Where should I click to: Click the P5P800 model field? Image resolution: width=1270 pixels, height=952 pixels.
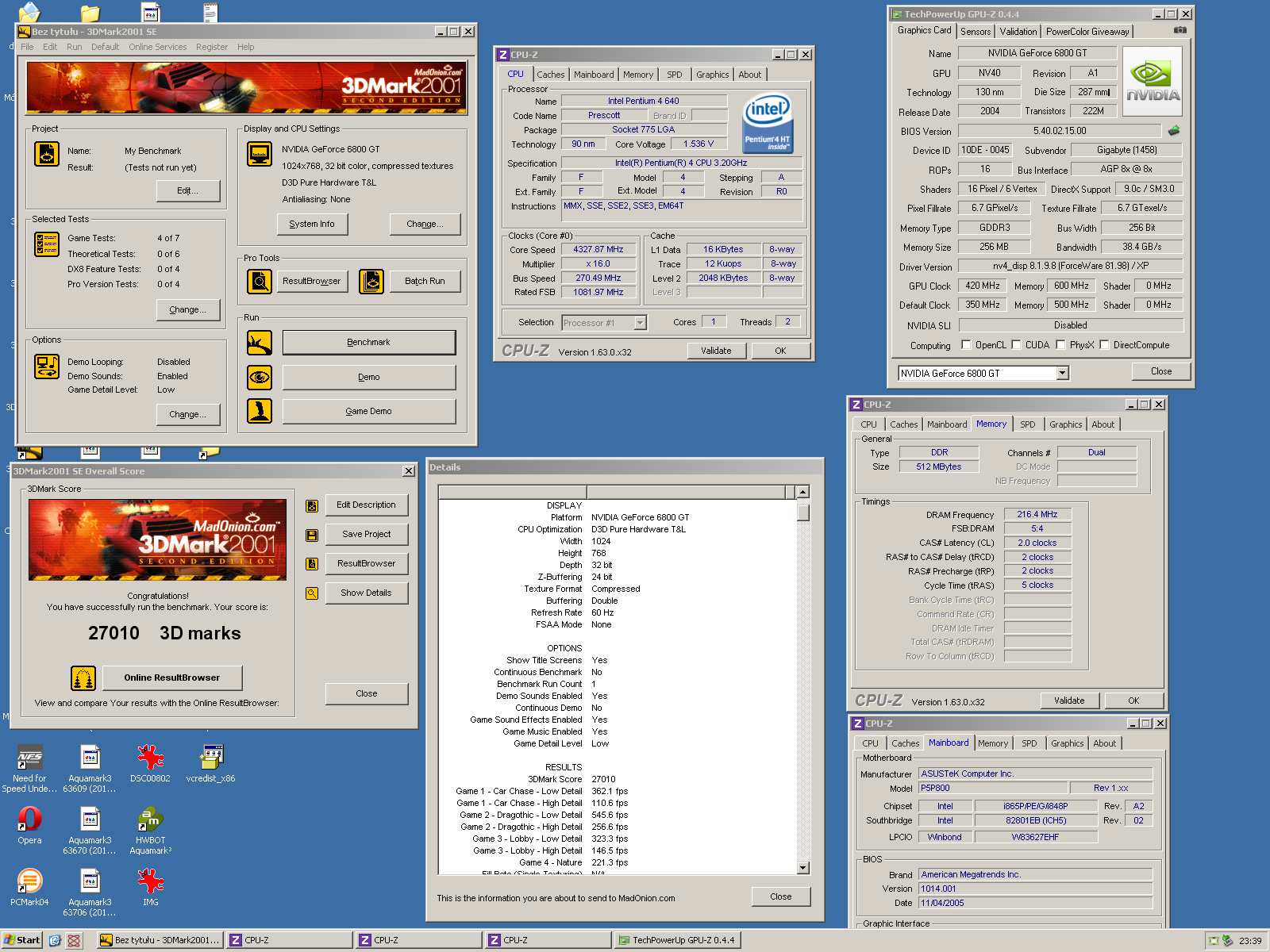click(992, 788)
